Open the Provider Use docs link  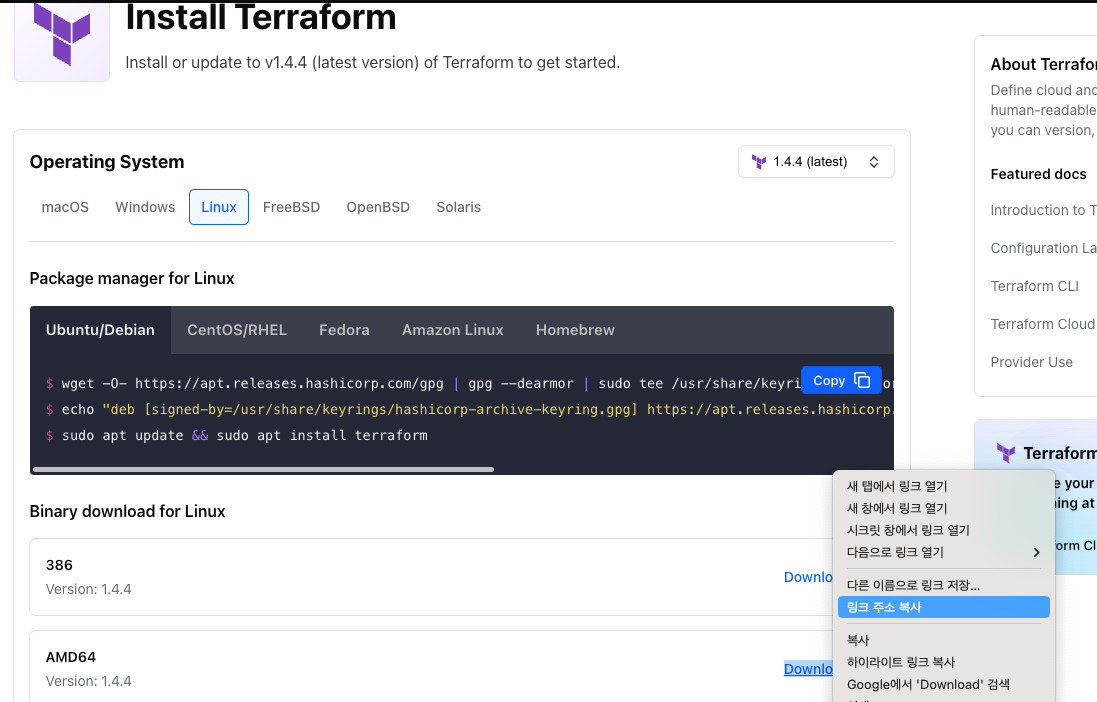click(1031, 362)
